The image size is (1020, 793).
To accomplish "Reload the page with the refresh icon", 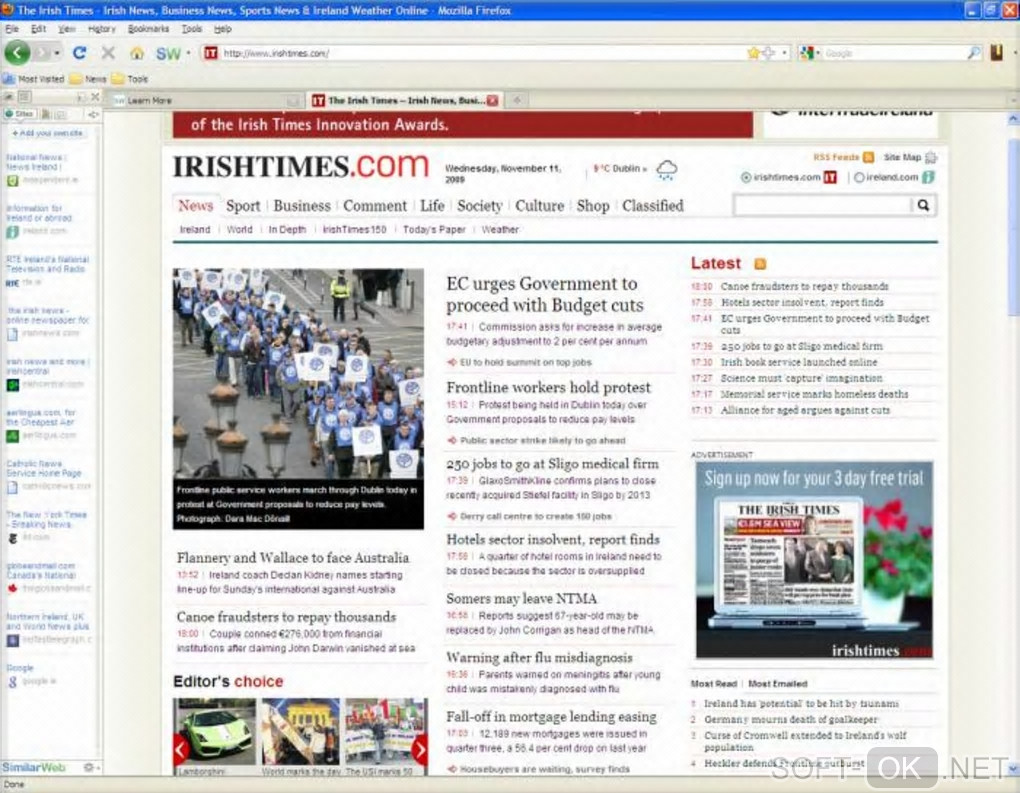I will click(x=79, y=53).
